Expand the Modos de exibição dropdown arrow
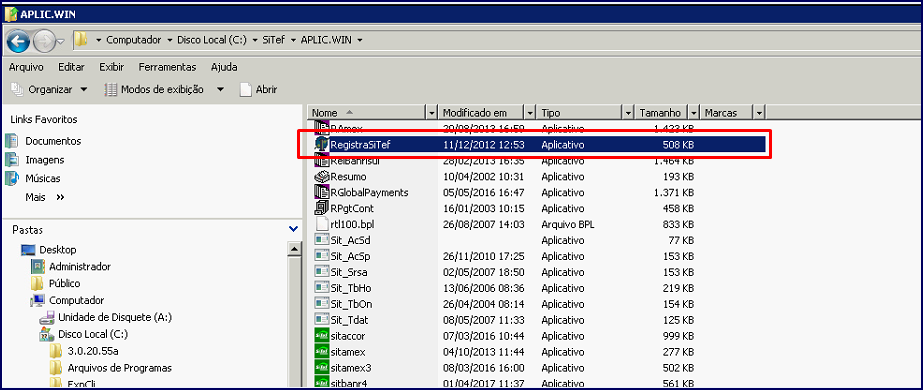This screenshot has width=923, height=390. 220,89
